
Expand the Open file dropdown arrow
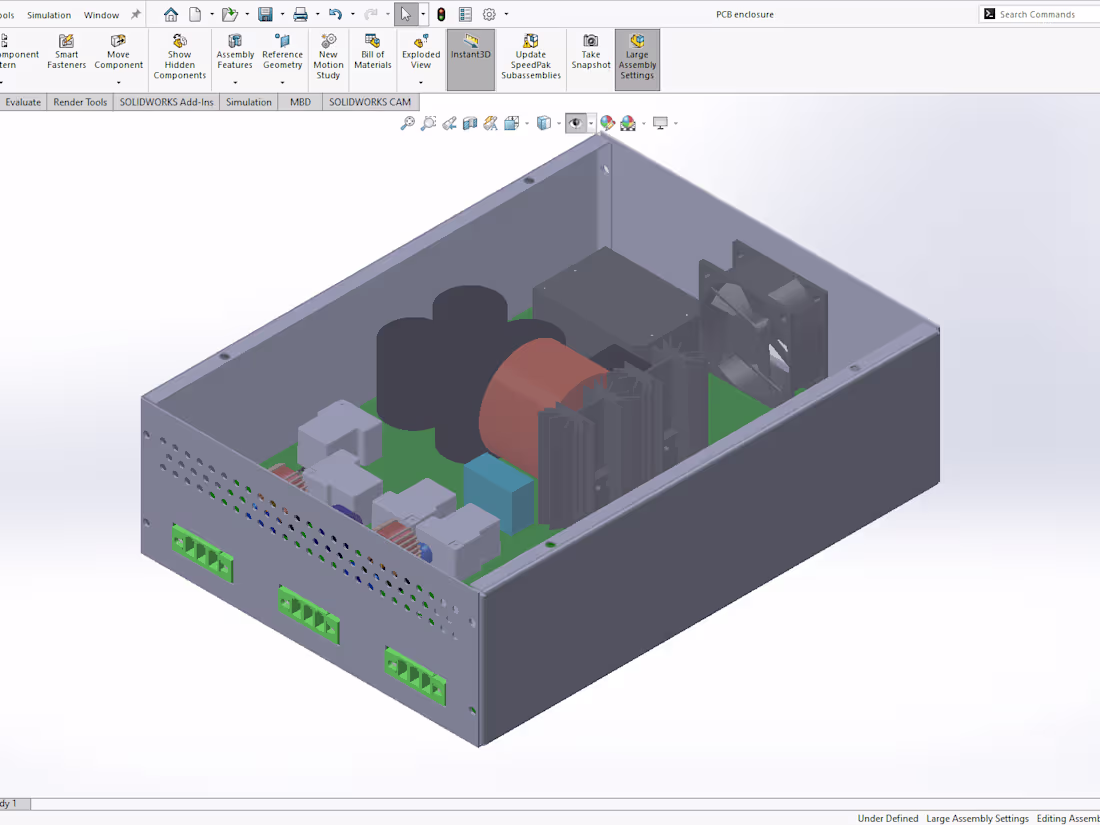[x=247, y=14]
